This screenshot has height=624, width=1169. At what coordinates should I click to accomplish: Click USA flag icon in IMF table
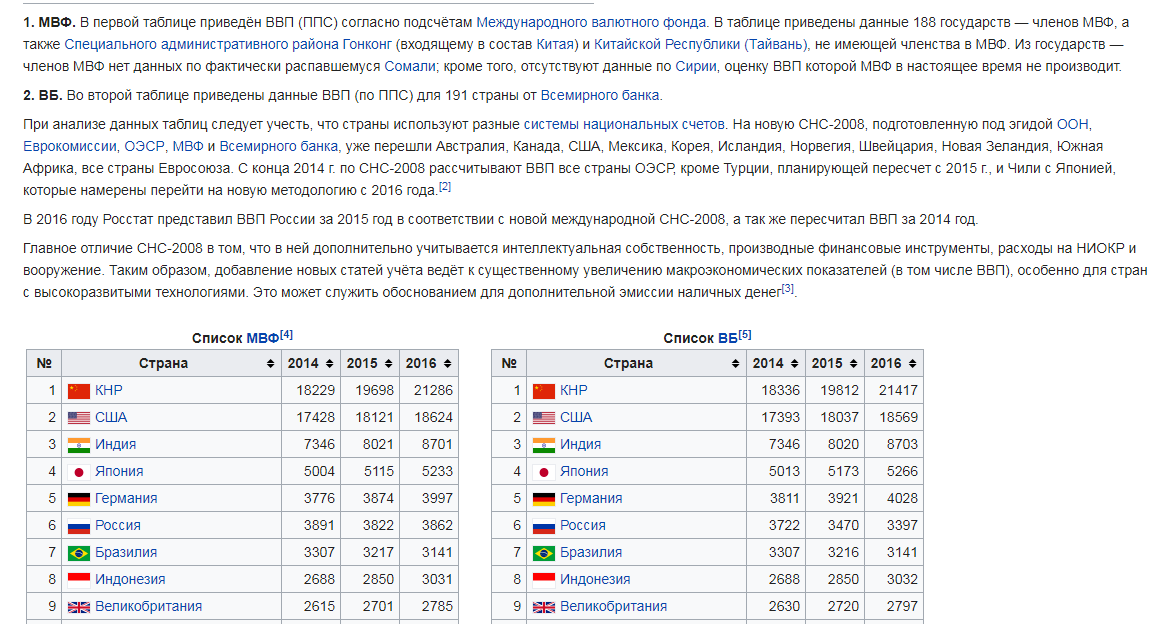click(78, 417)
